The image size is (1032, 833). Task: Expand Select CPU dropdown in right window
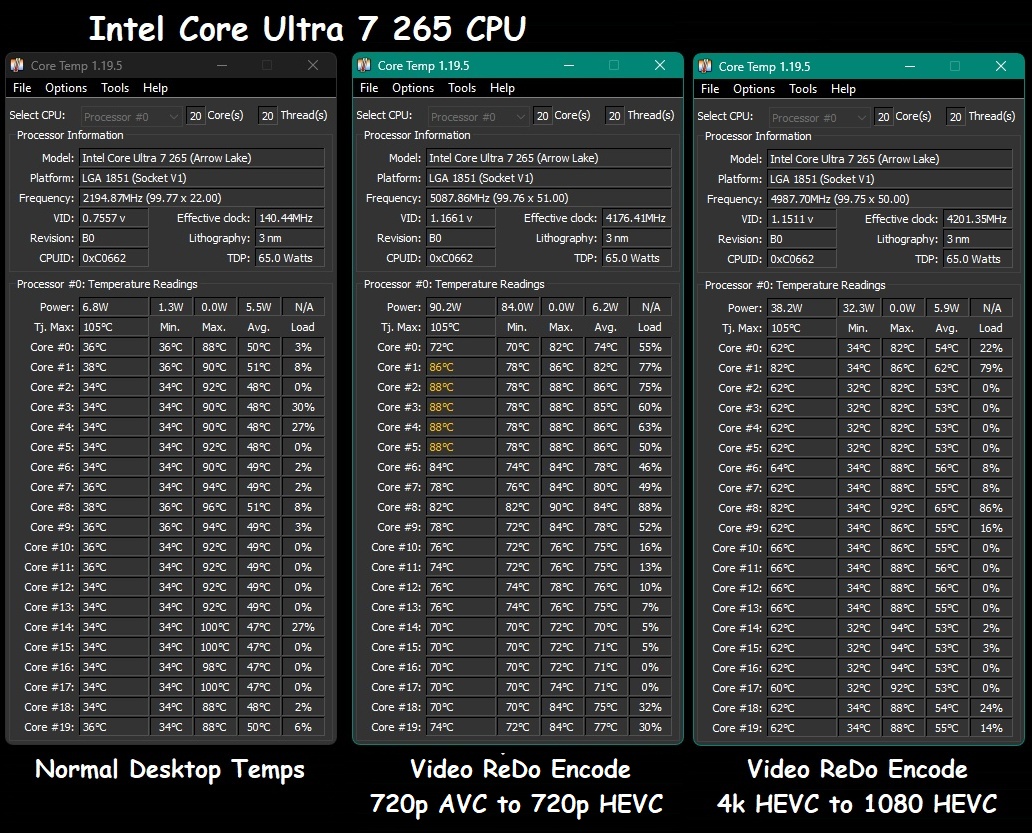tap(819, 118)
